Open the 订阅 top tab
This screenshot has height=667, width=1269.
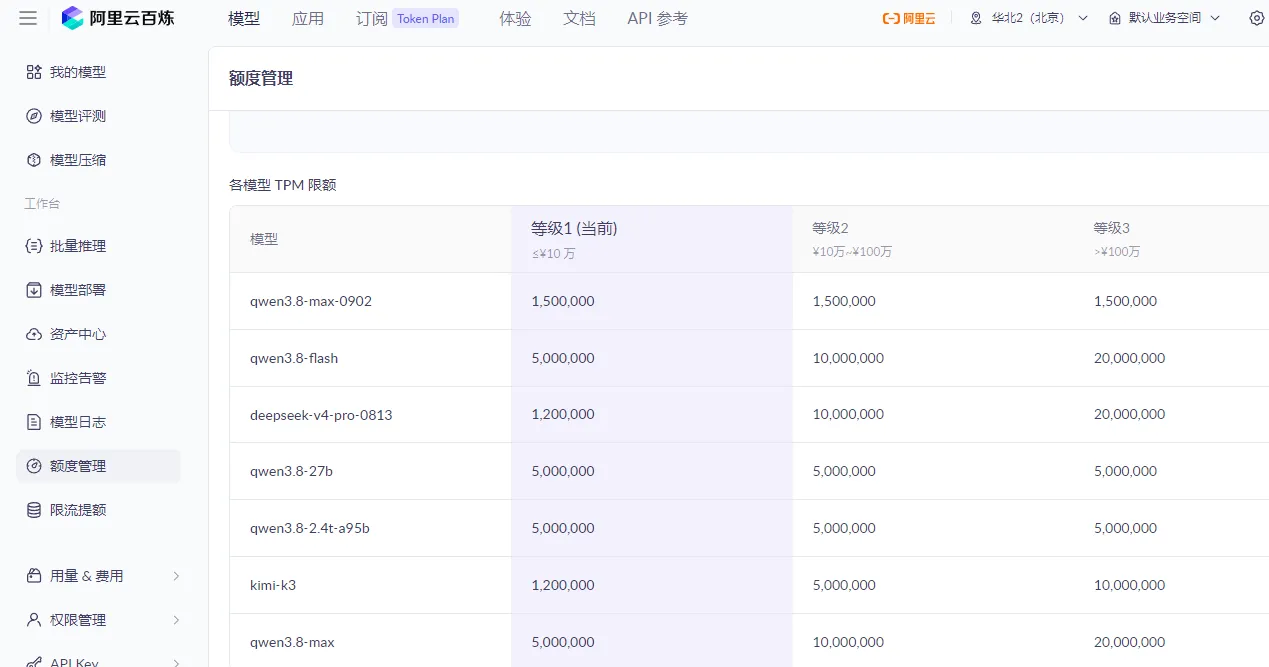(372, 18)
